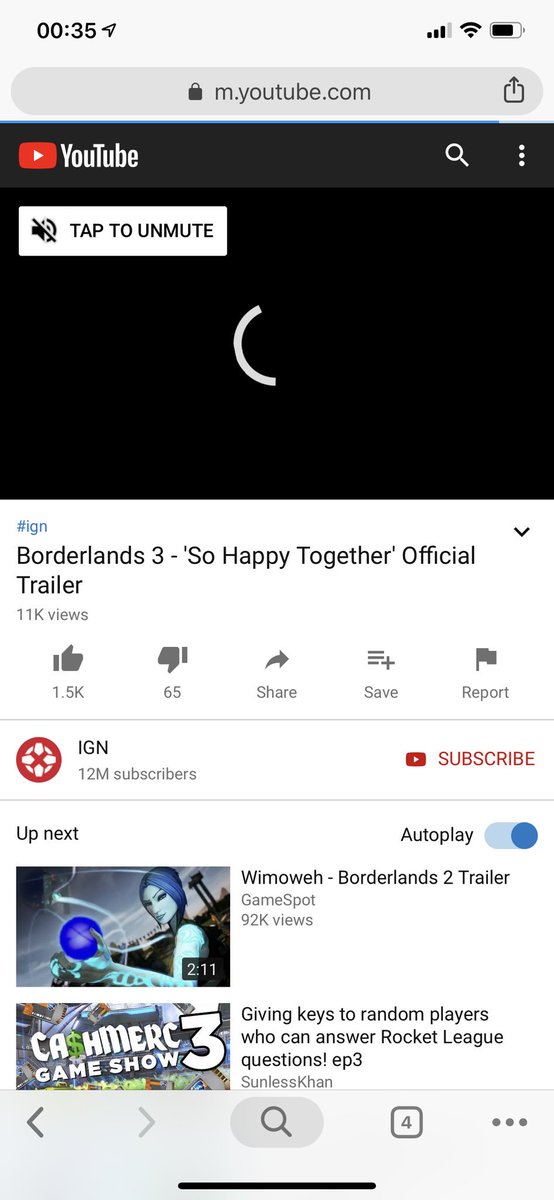Share the Borderlands 3 trailer video

[x=277, y=673]
